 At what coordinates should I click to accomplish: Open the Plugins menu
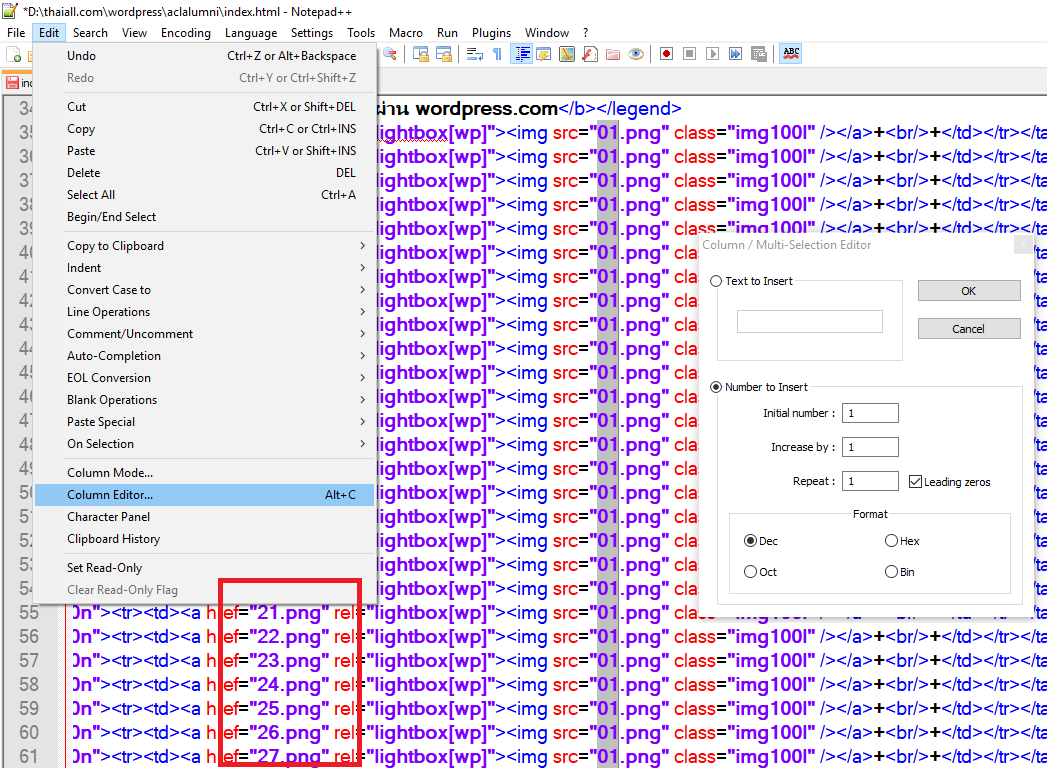tap(491, 33)
